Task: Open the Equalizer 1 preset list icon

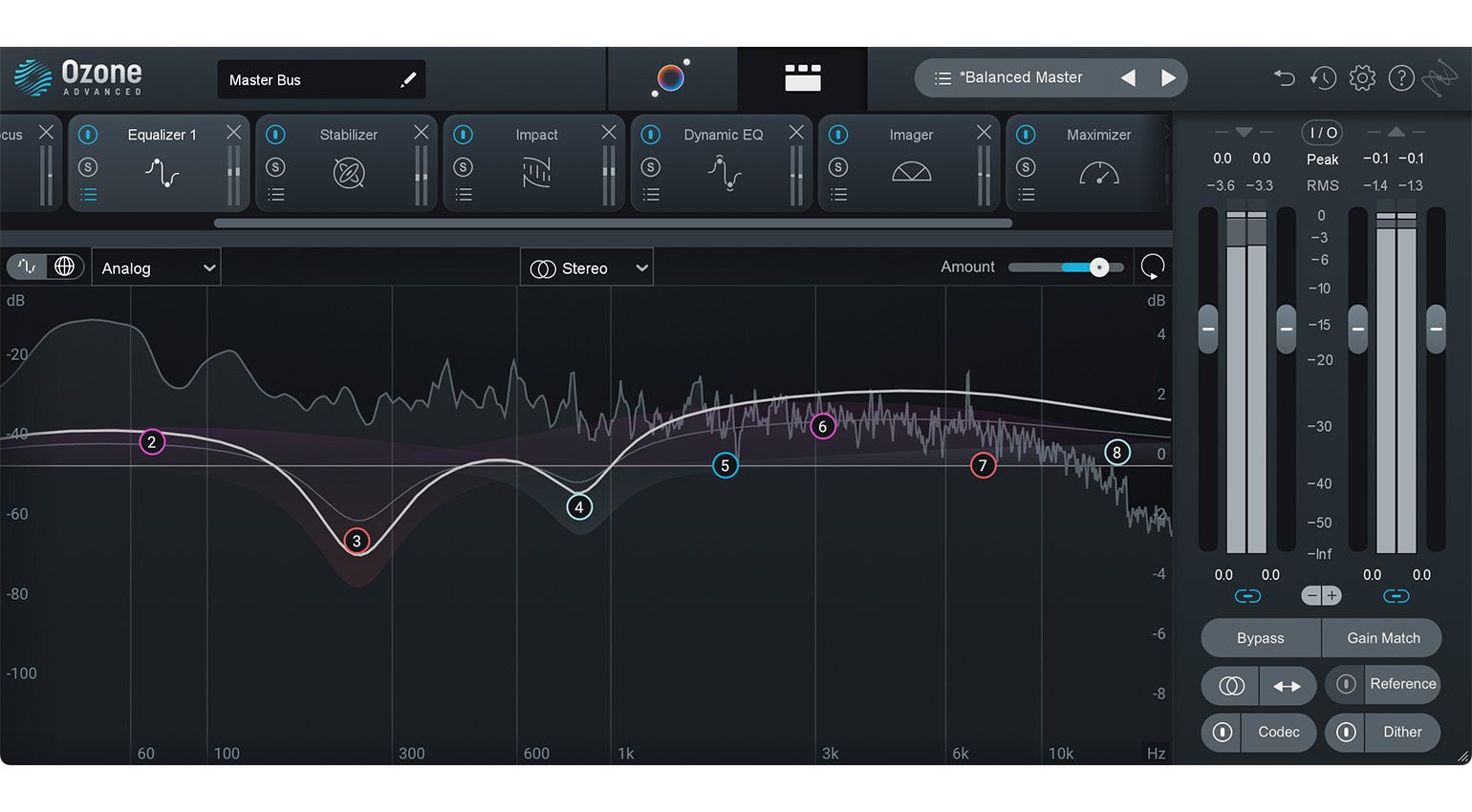Action: point(88,194)
